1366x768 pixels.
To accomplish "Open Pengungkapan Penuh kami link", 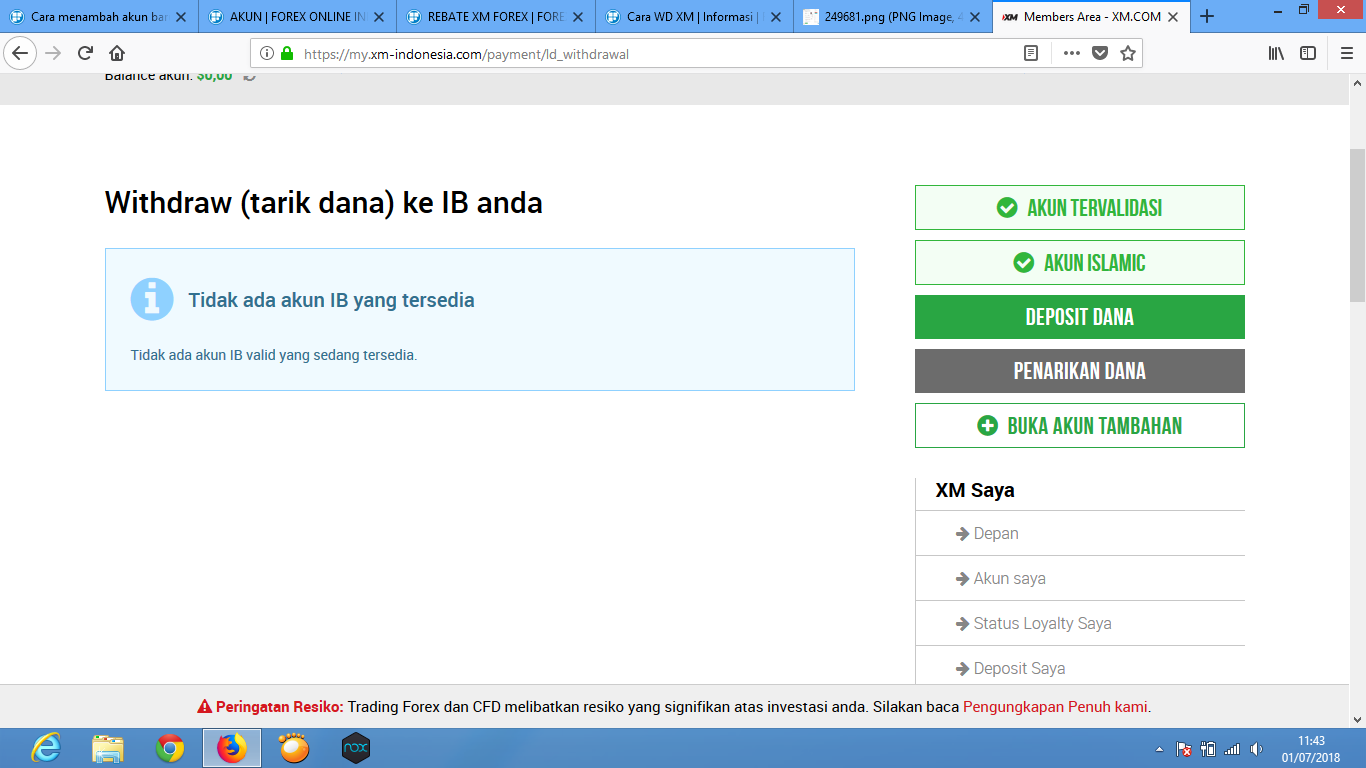I will [x=1055, y=707].
